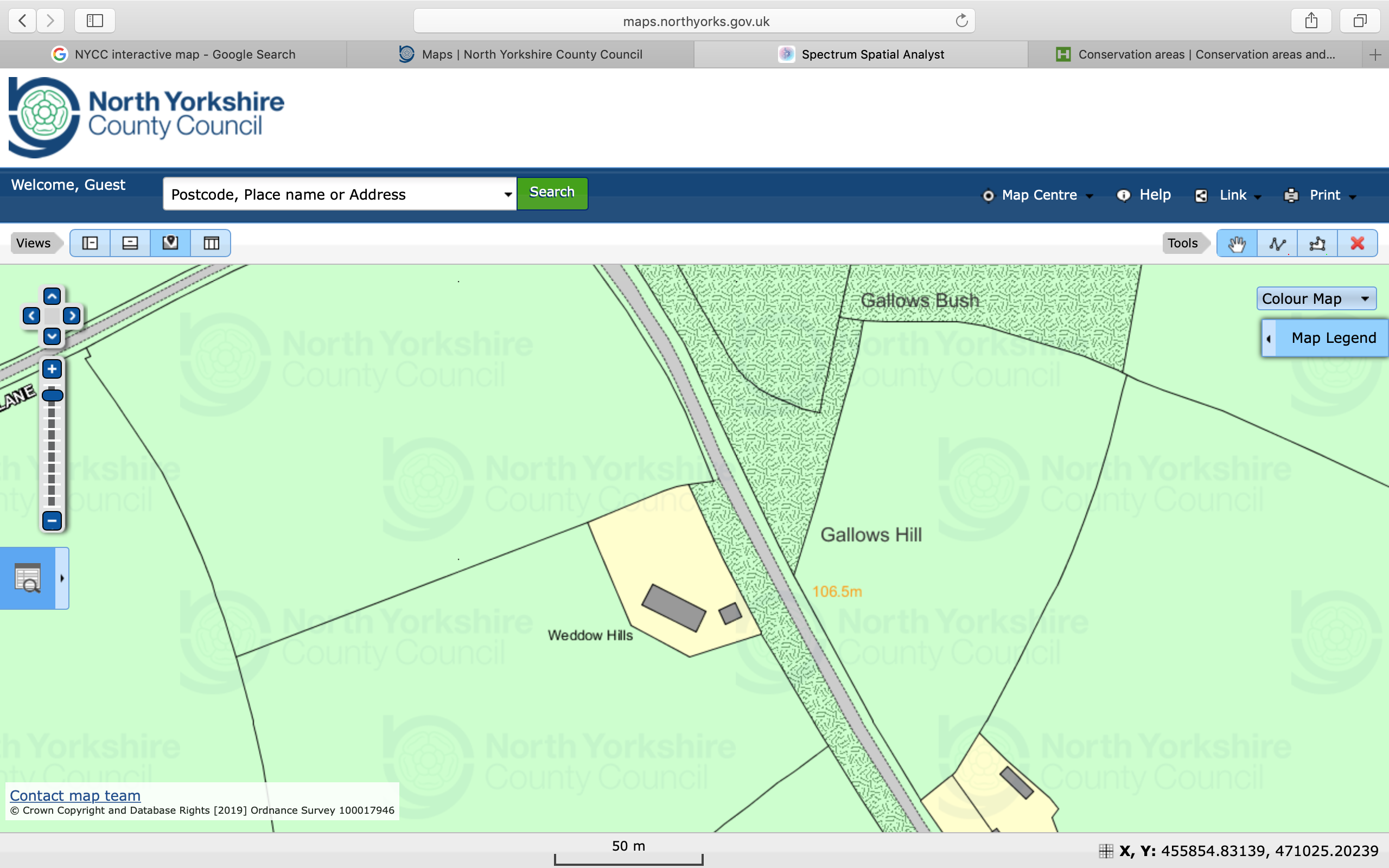Expand the Map Legend panel
1389x868 pixels.
[x=1326, y=338]
